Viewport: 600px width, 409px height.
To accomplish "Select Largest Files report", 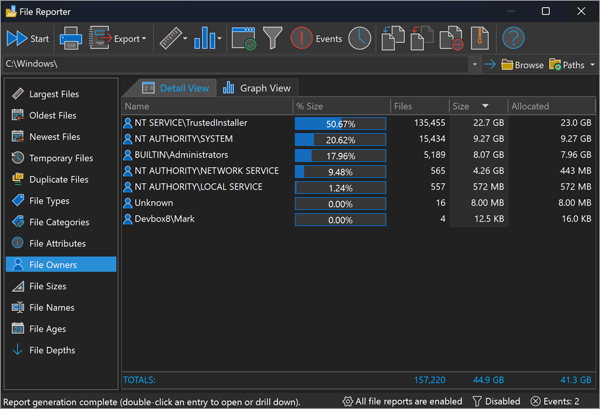I will (x=61, y=94).
